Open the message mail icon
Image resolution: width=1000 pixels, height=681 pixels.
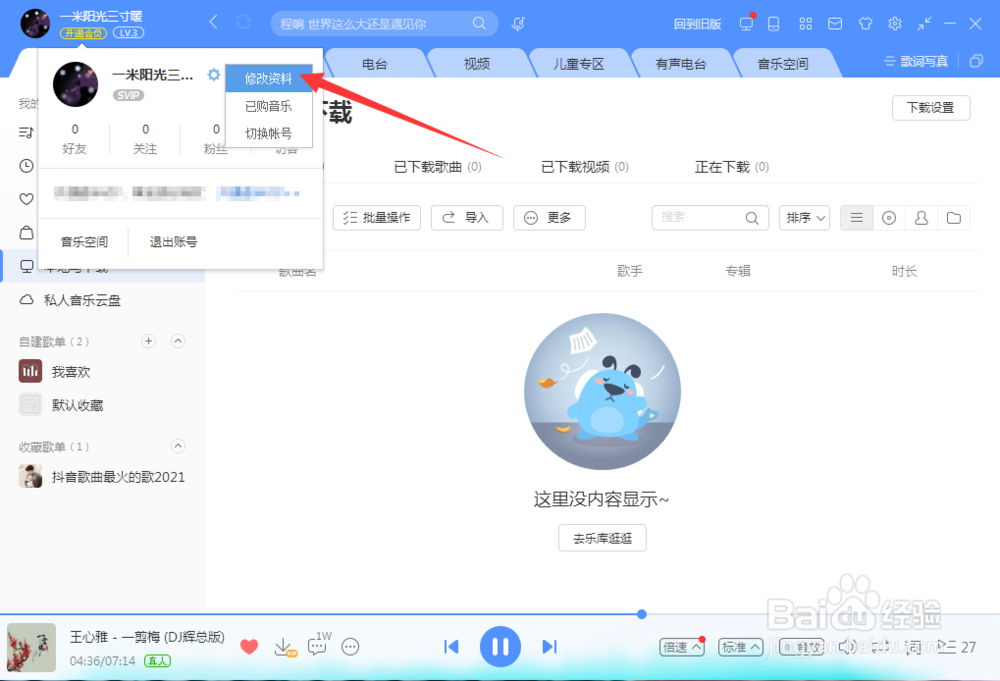(835, 24)
